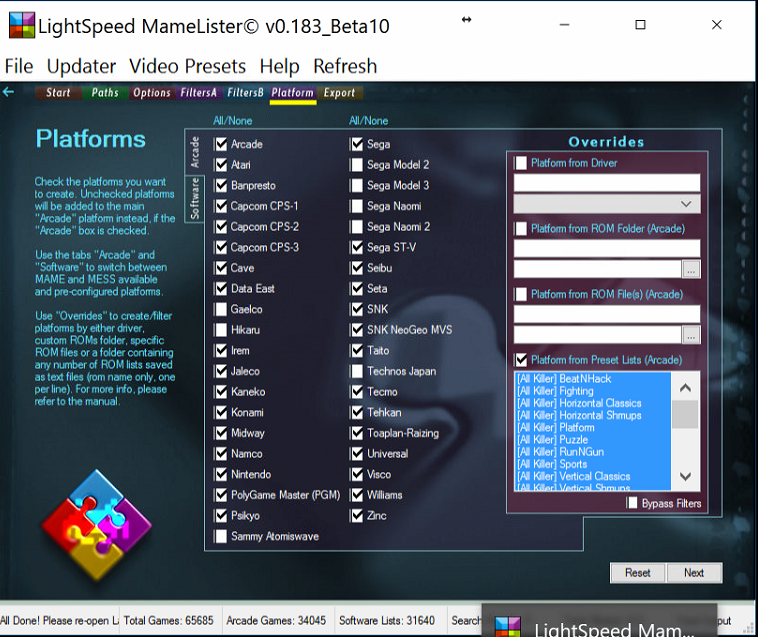758x637 pixels.
Task: Select [All Killer] Fighting preset
Action: 593,391
